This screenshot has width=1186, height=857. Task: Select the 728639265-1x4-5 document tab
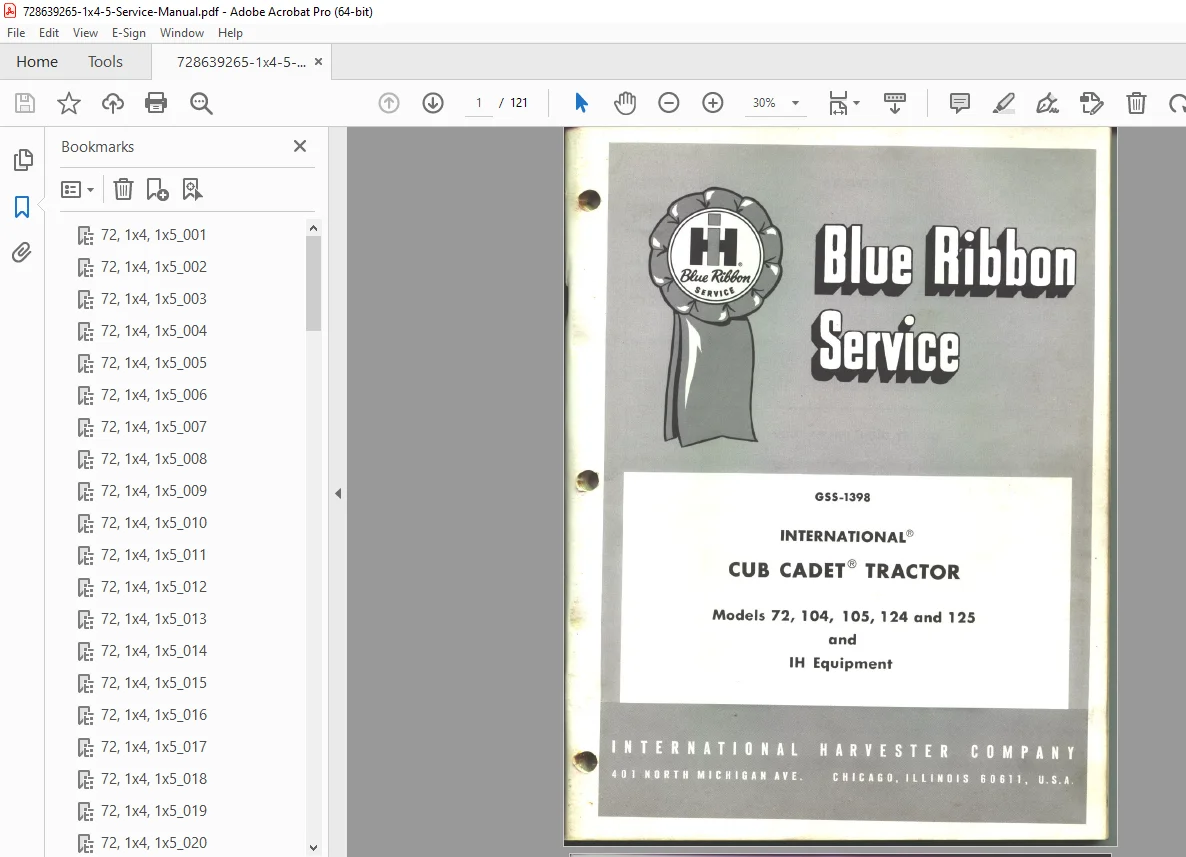click(241, 62)
